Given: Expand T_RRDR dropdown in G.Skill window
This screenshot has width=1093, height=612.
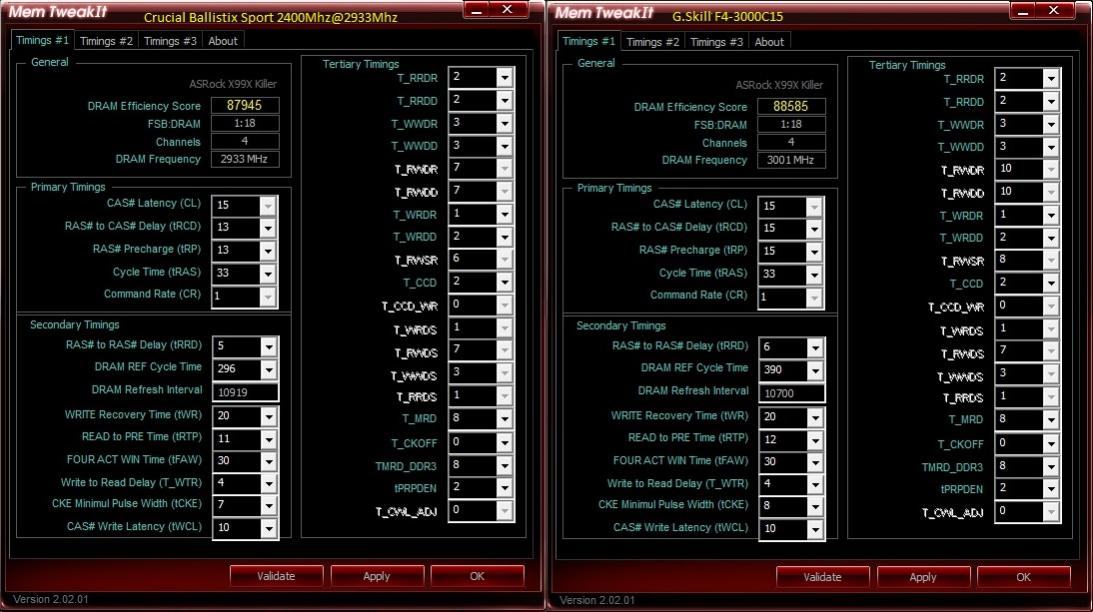Looking at the screenshot, I should [x=1051, y=79].
